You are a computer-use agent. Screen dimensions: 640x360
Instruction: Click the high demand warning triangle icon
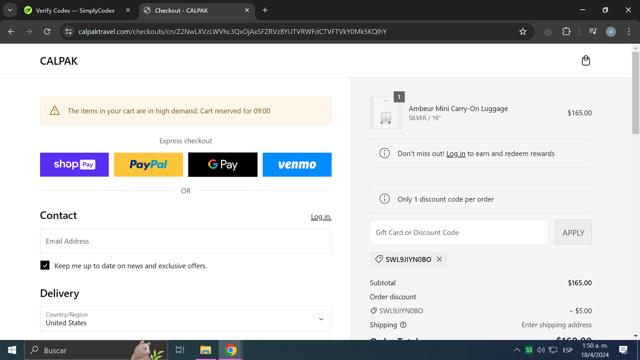pos(55,111)
